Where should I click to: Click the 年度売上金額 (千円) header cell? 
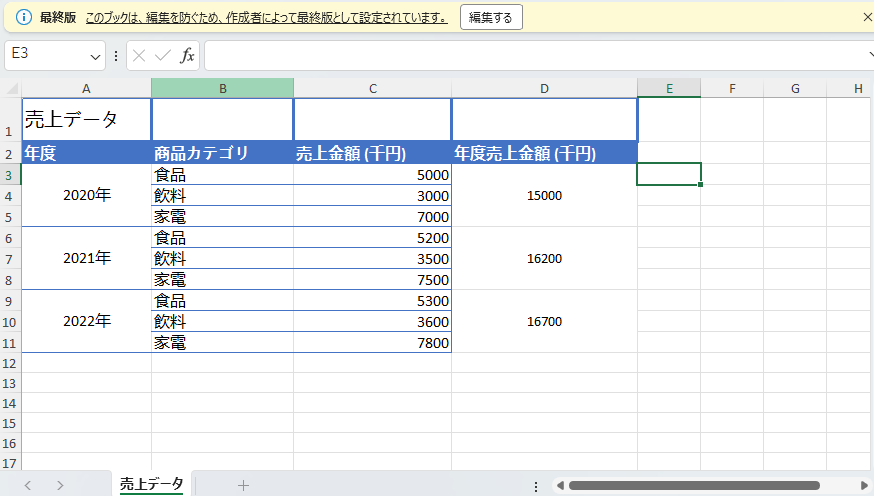[x=545, y=153]
